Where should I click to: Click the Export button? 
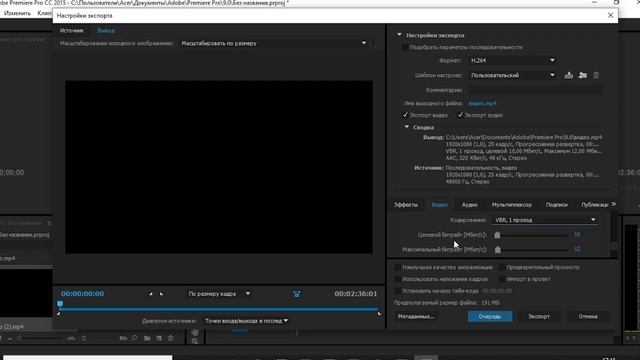coord(539,316)
